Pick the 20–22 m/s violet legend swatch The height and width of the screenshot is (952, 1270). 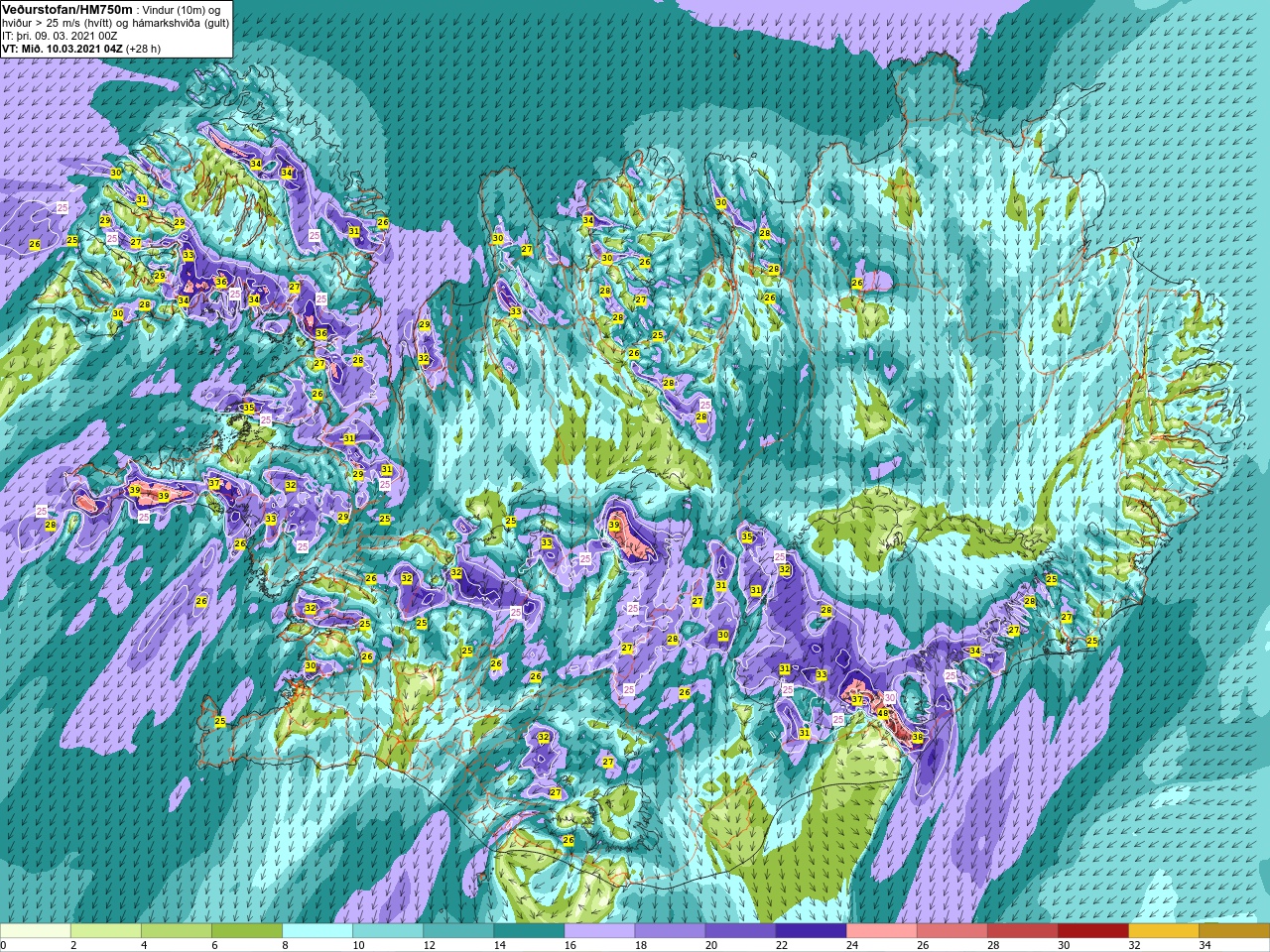pos(740,931)
